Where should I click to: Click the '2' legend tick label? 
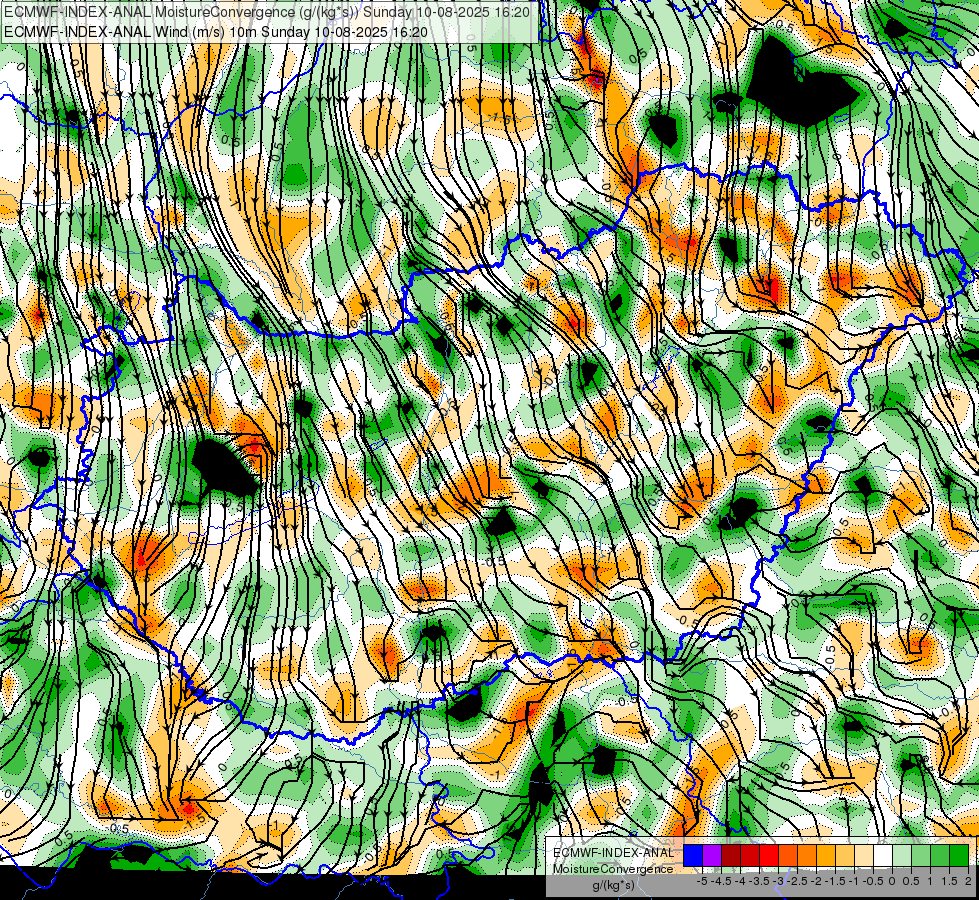[968, 881]
